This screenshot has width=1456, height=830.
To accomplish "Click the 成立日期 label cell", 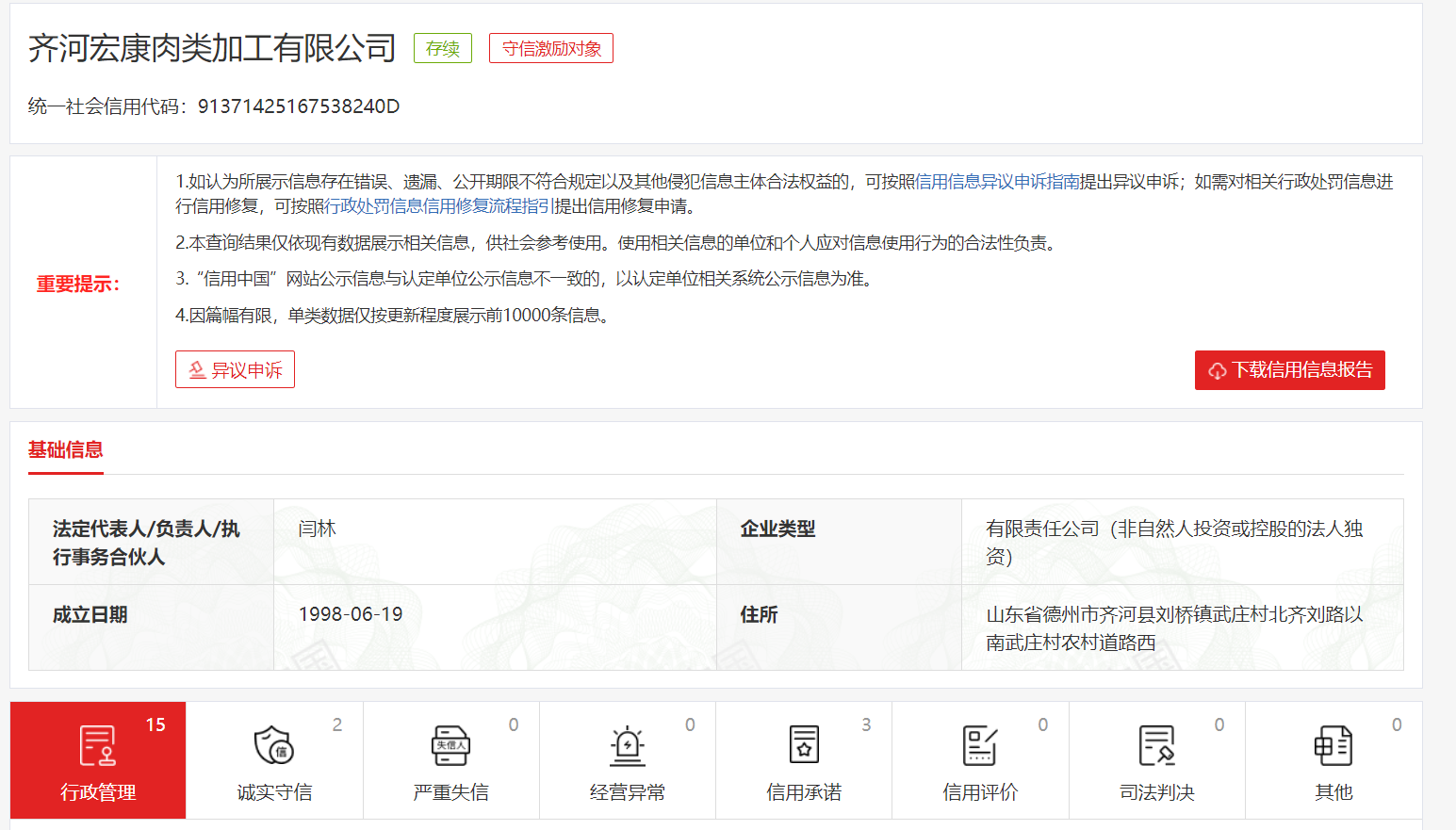I will pos(151,627).
